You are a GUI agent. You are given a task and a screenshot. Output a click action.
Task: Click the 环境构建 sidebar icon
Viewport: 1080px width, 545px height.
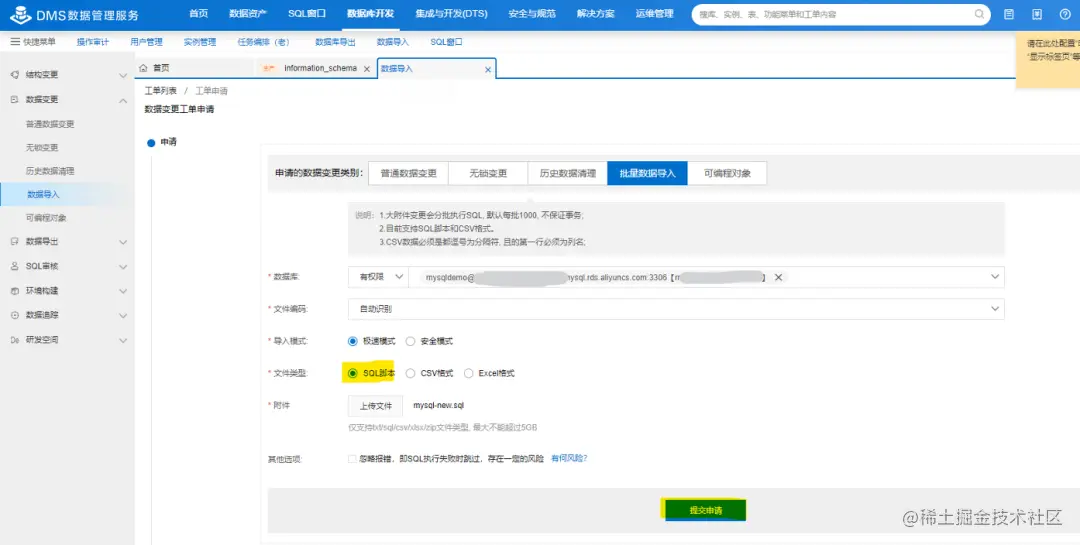click(14, 291)
